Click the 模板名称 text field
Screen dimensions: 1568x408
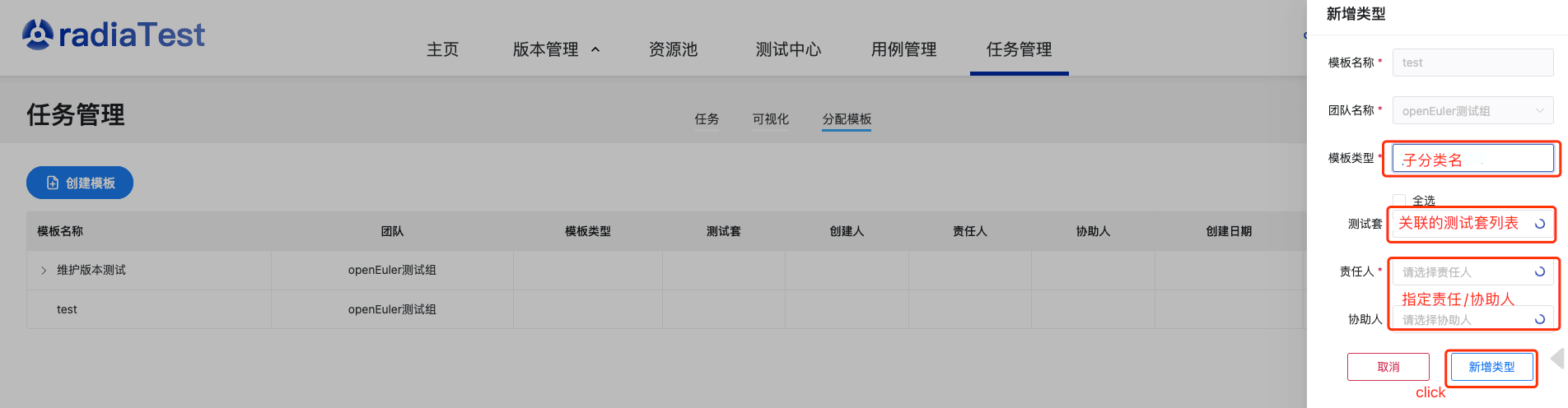pyautogui.click(x=1472, y=63)
